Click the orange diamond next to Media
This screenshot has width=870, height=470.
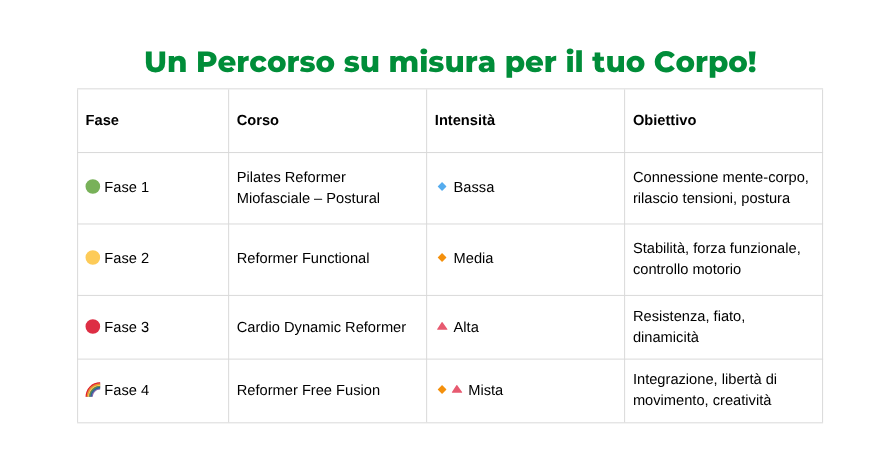tap(442, 257)
